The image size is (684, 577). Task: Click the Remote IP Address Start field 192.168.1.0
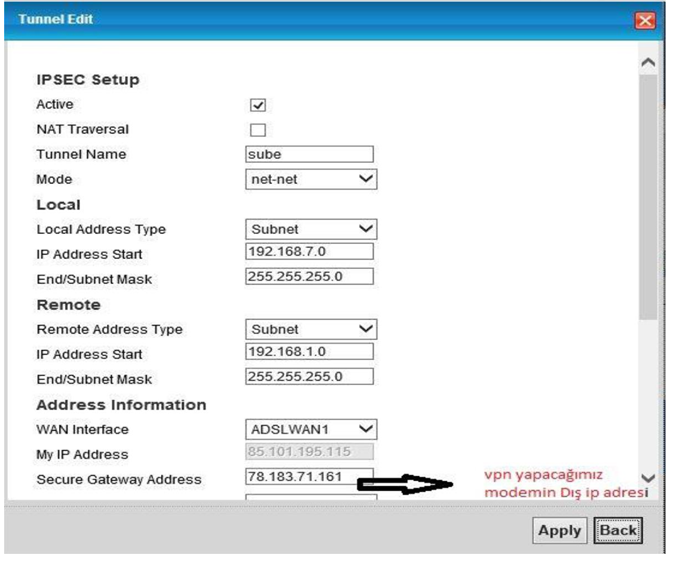coord(309,352)
